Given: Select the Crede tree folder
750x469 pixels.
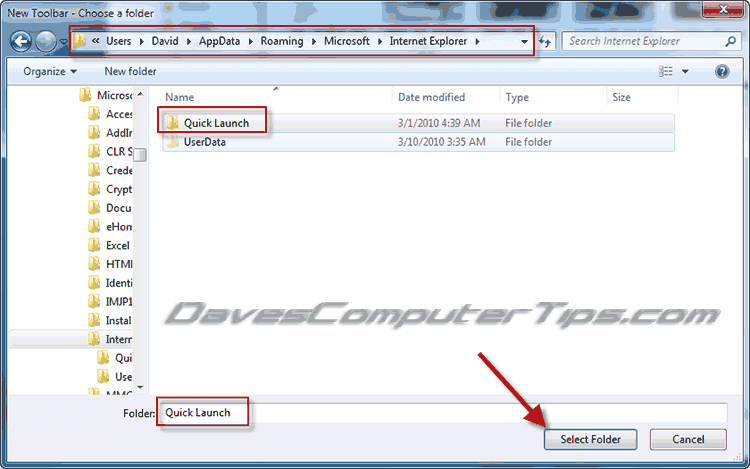Looking at the screenshot, I should pos(111,170).
